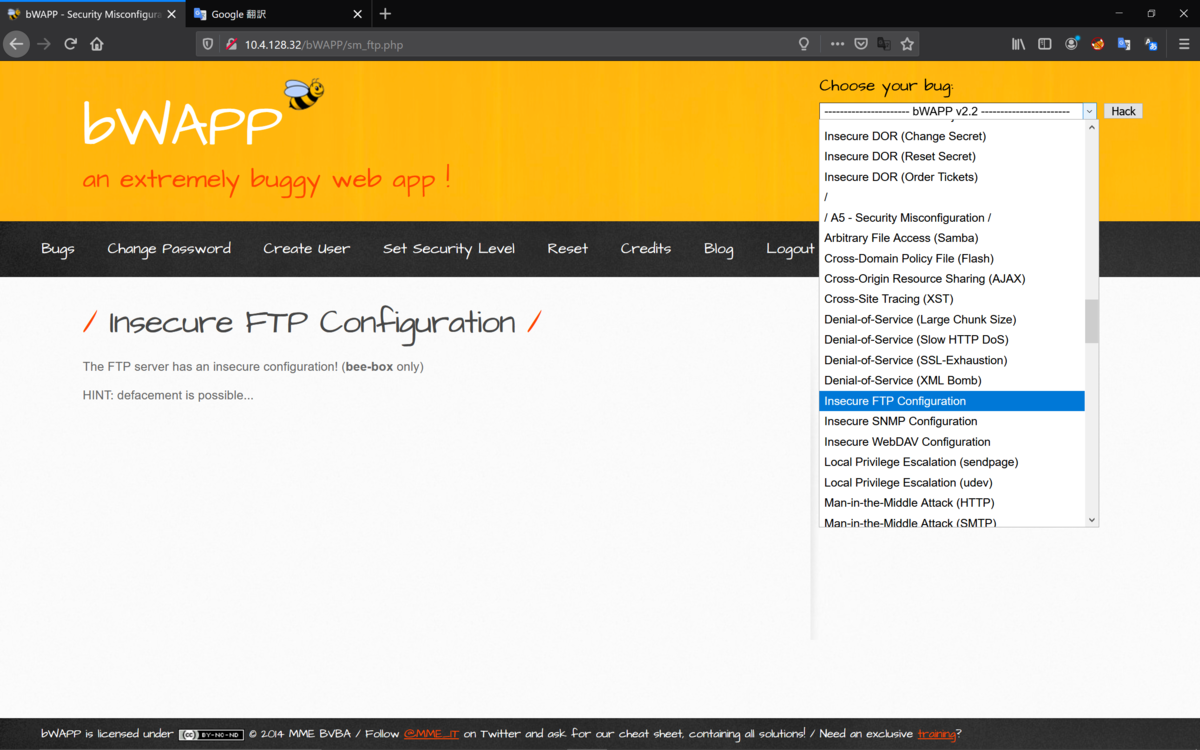The image size is (1200, 750).
Task: Click Reset in the navigation bar
Action: (568, 249)
